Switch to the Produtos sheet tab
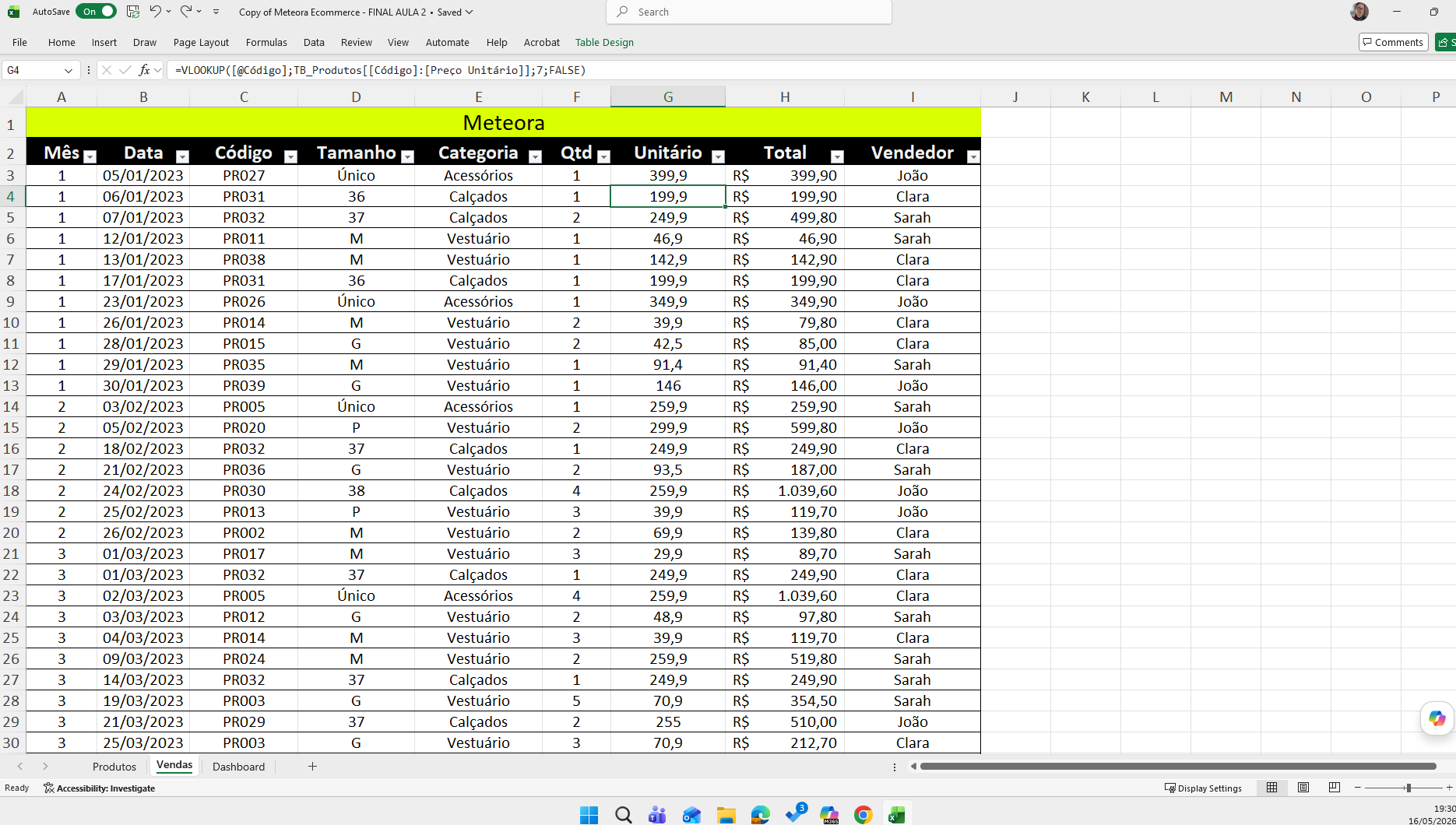 [x=114, y=767]
